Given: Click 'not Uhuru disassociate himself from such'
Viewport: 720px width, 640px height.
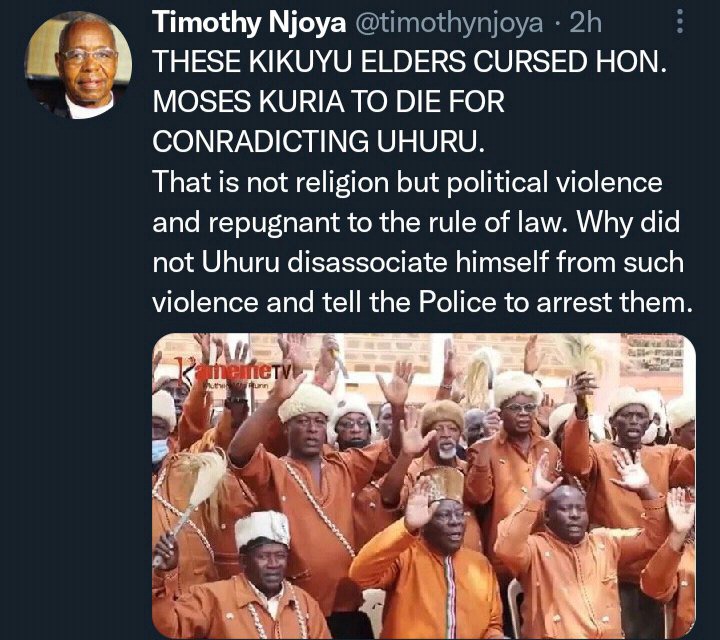Looking at the screenshot, I should coord(418,263).
